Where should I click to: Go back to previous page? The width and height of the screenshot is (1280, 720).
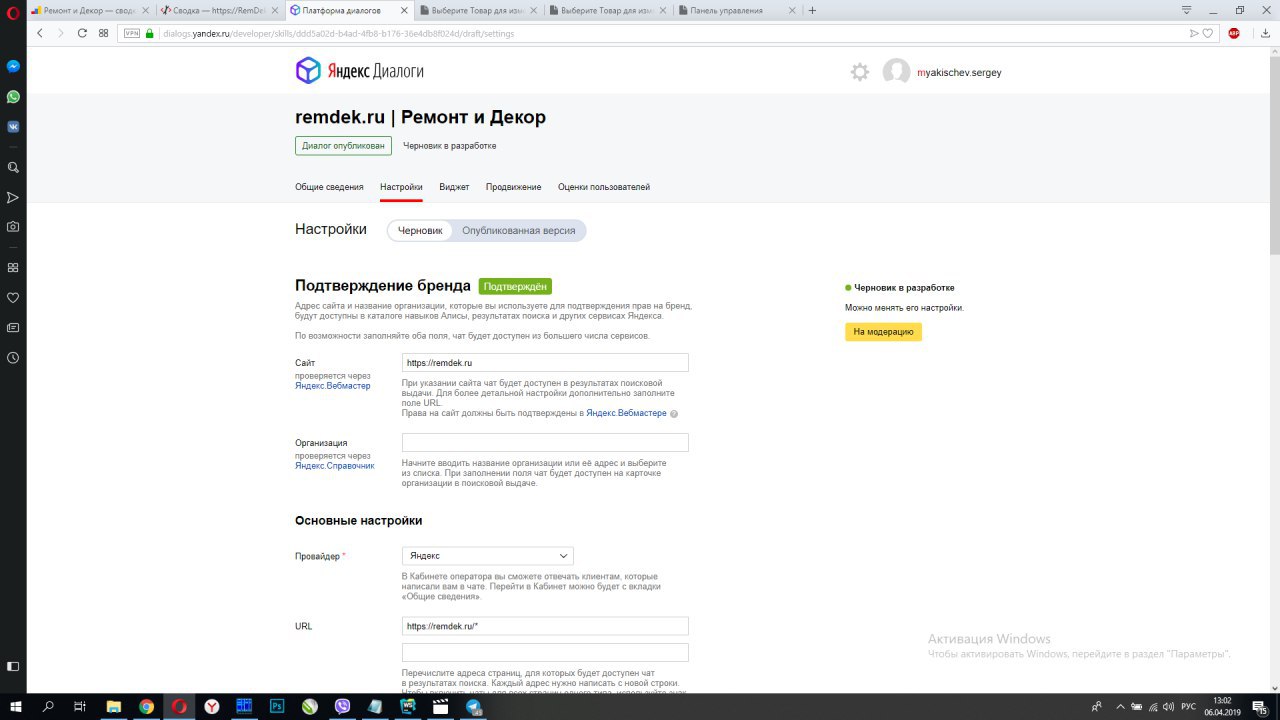[40, 33]
